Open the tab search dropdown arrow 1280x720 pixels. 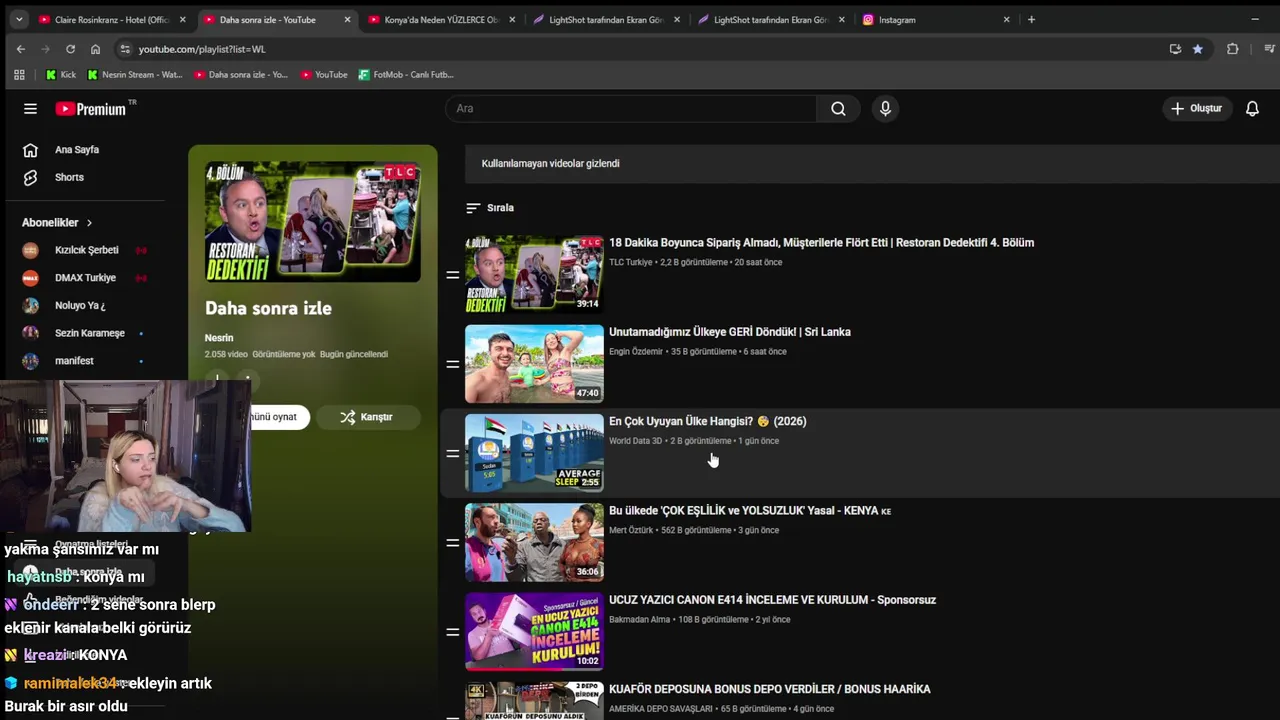19,20
